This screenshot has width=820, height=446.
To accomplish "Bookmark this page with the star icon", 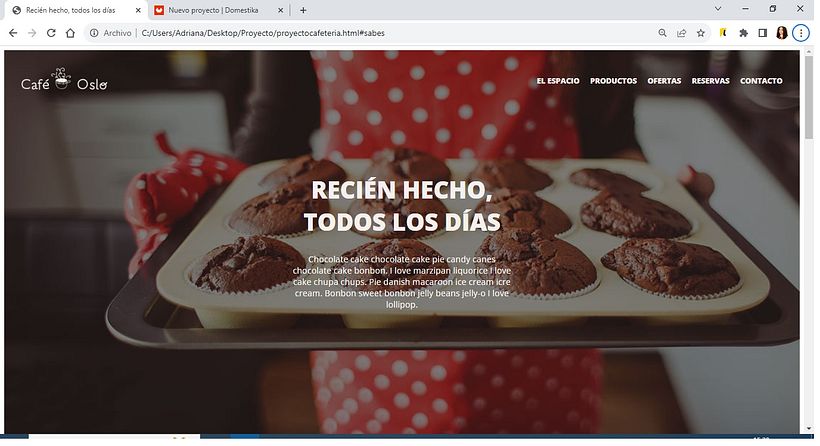I will click(x=700, y=33).
